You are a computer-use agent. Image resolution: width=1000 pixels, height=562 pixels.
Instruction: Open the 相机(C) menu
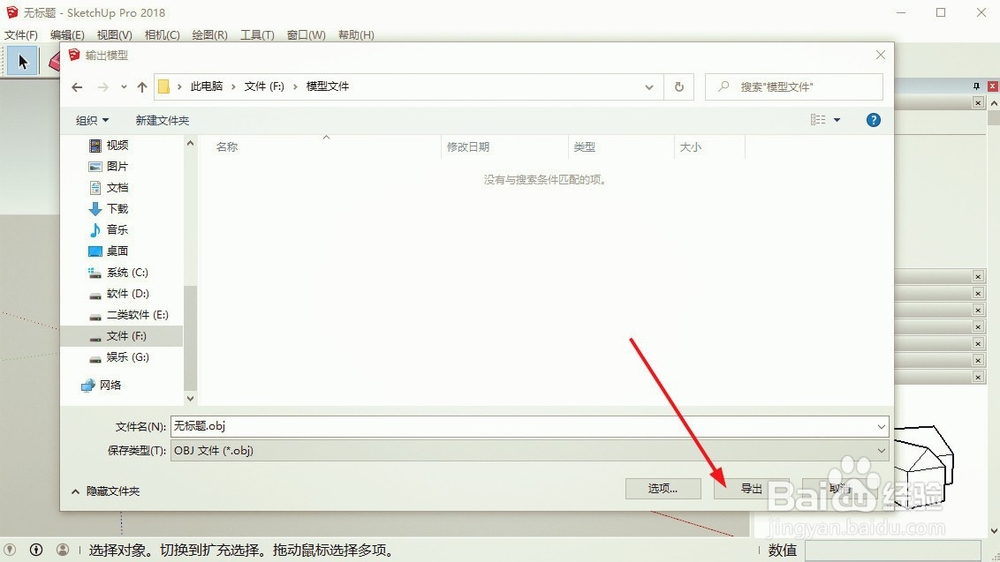pos(162,35)
